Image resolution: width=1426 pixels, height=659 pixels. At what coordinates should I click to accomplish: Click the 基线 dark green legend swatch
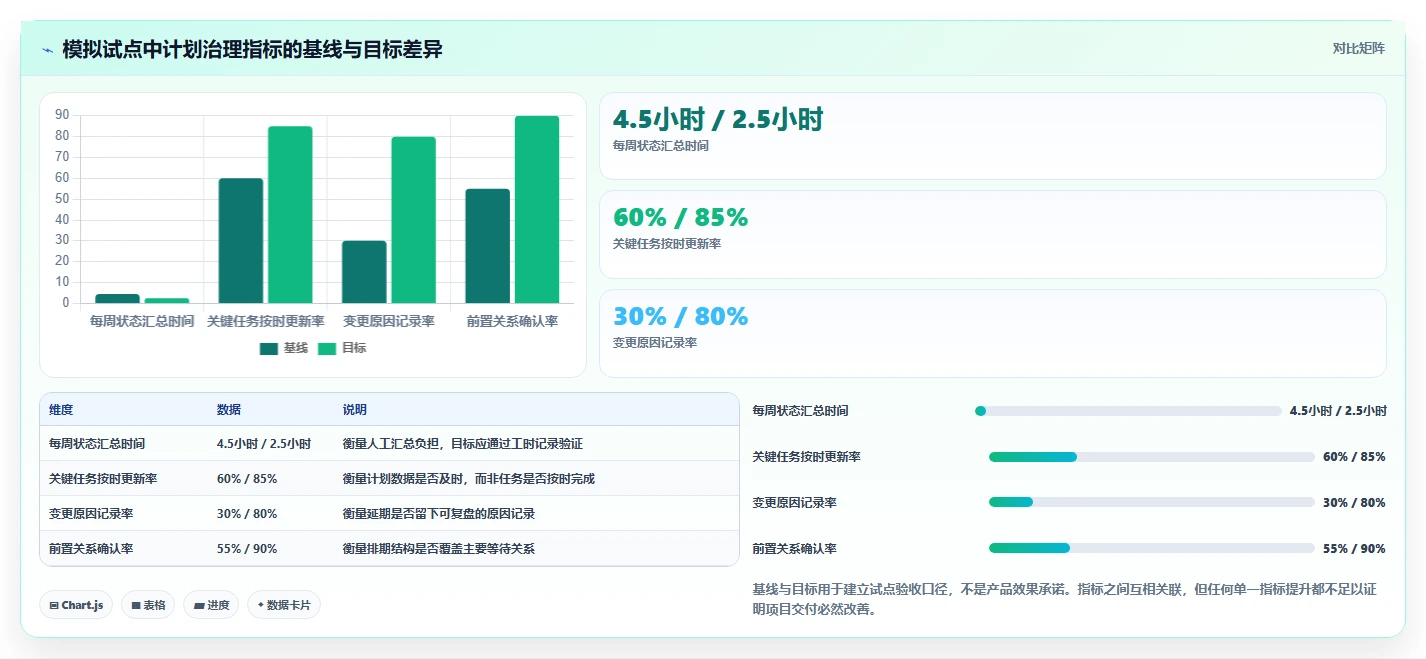tap(268, 348)
